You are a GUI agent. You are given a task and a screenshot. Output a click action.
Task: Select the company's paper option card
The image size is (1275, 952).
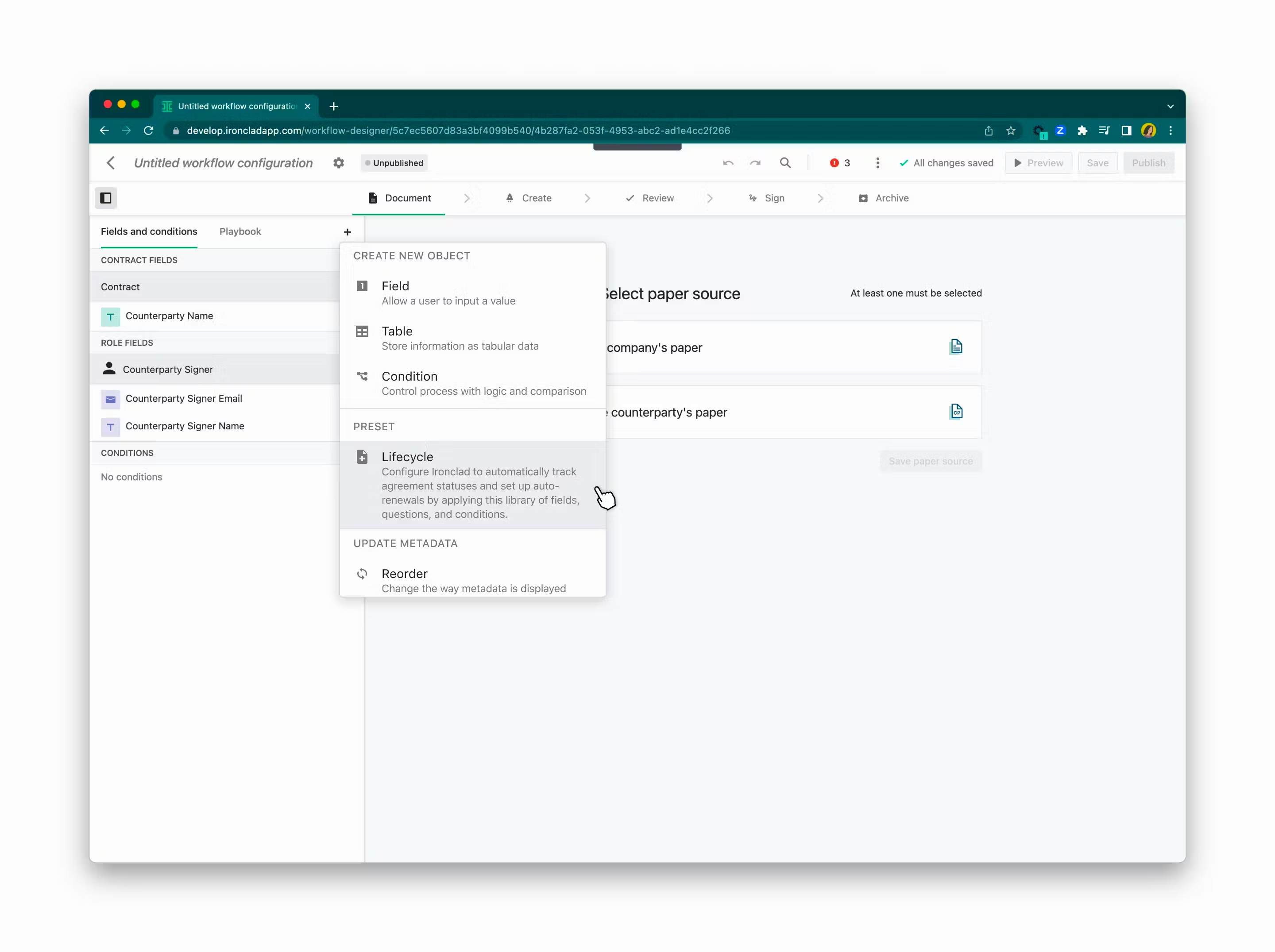(793, 347)
